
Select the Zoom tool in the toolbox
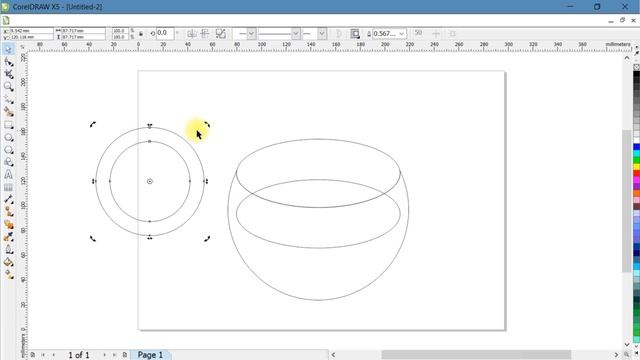click(8, 87)
